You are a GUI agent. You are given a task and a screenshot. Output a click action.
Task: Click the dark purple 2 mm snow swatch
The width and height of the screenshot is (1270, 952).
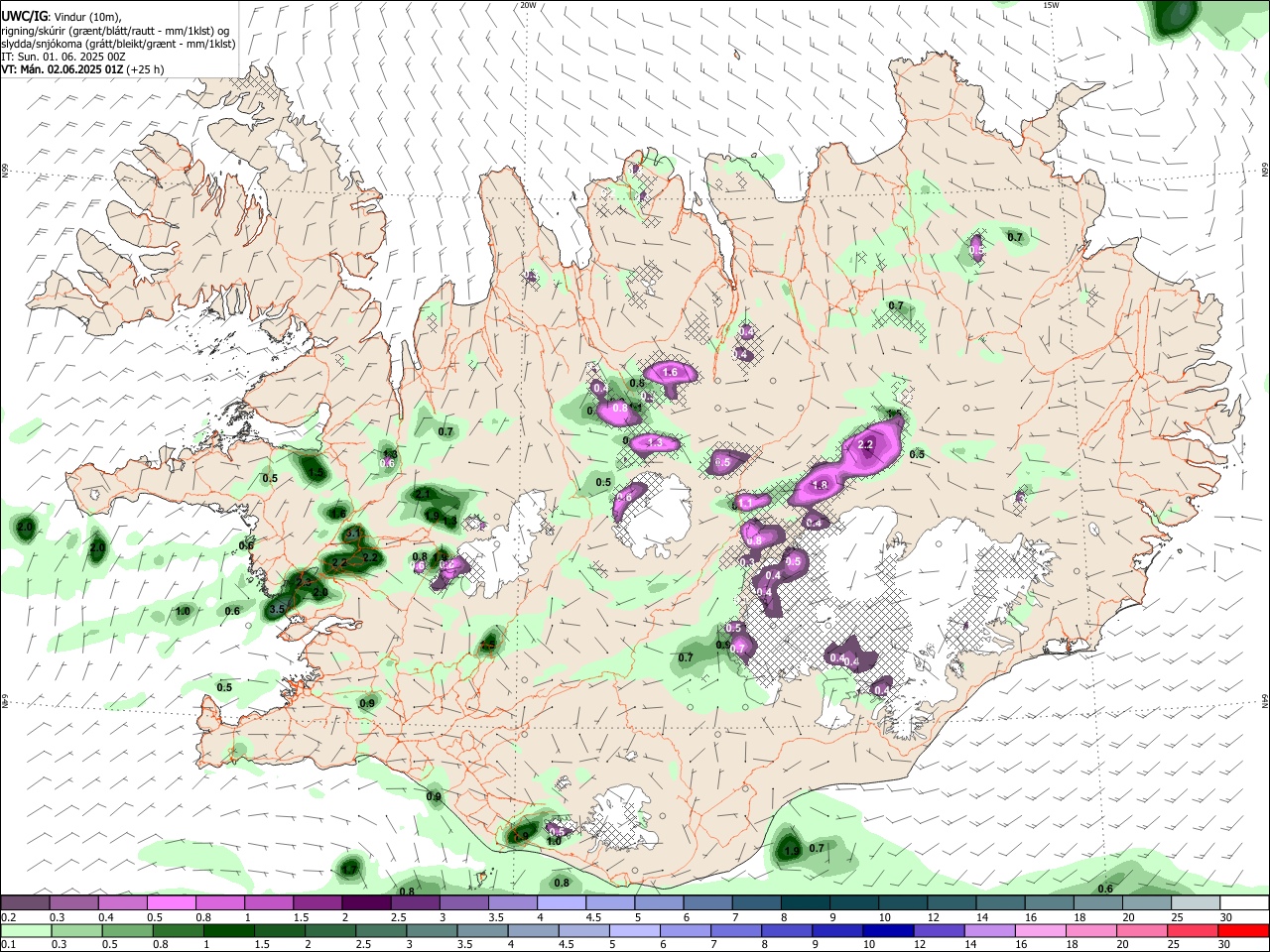[x=366, y=903]
